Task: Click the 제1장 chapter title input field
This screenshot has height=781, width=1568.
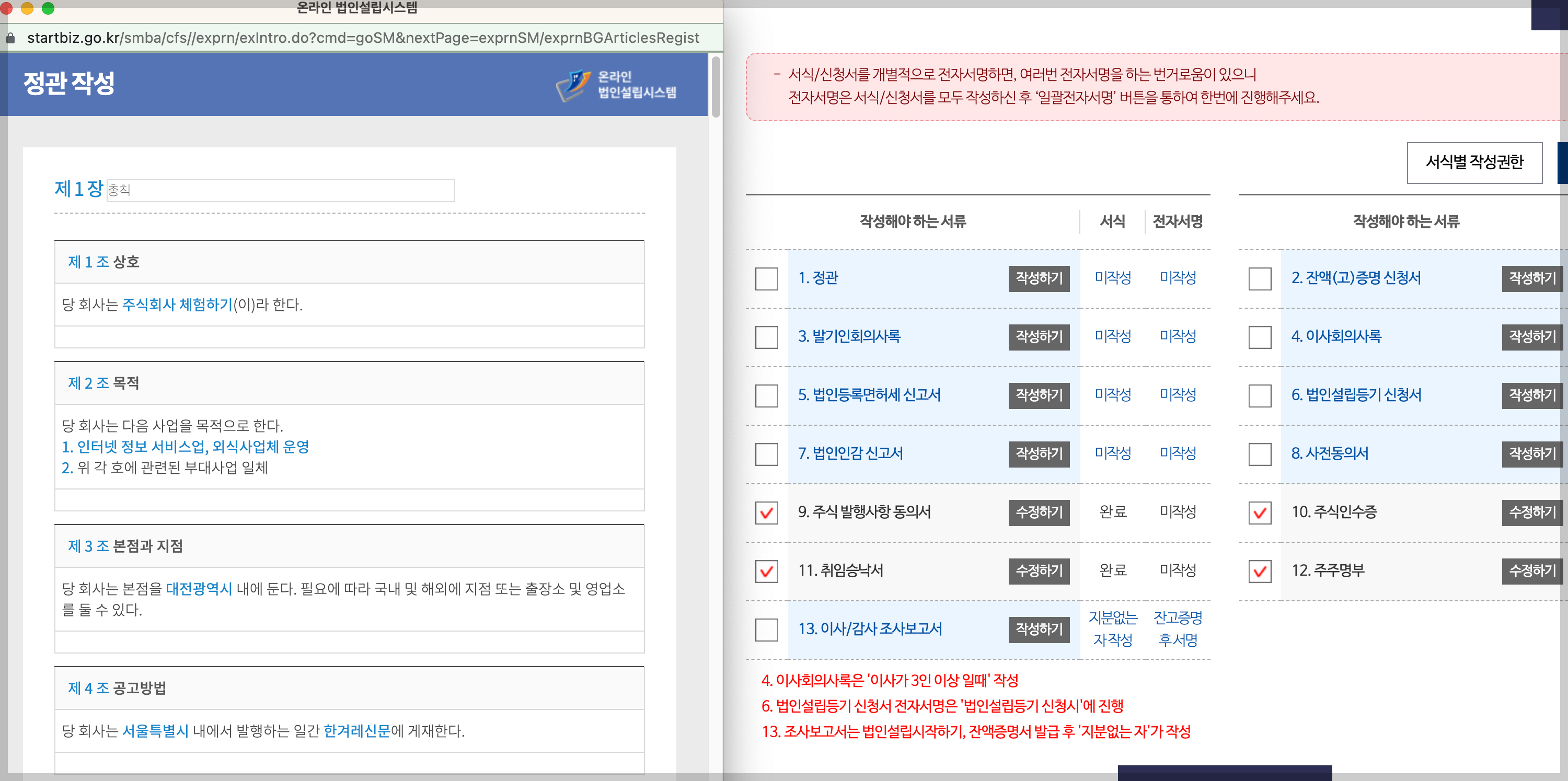Action: (280, 190)
